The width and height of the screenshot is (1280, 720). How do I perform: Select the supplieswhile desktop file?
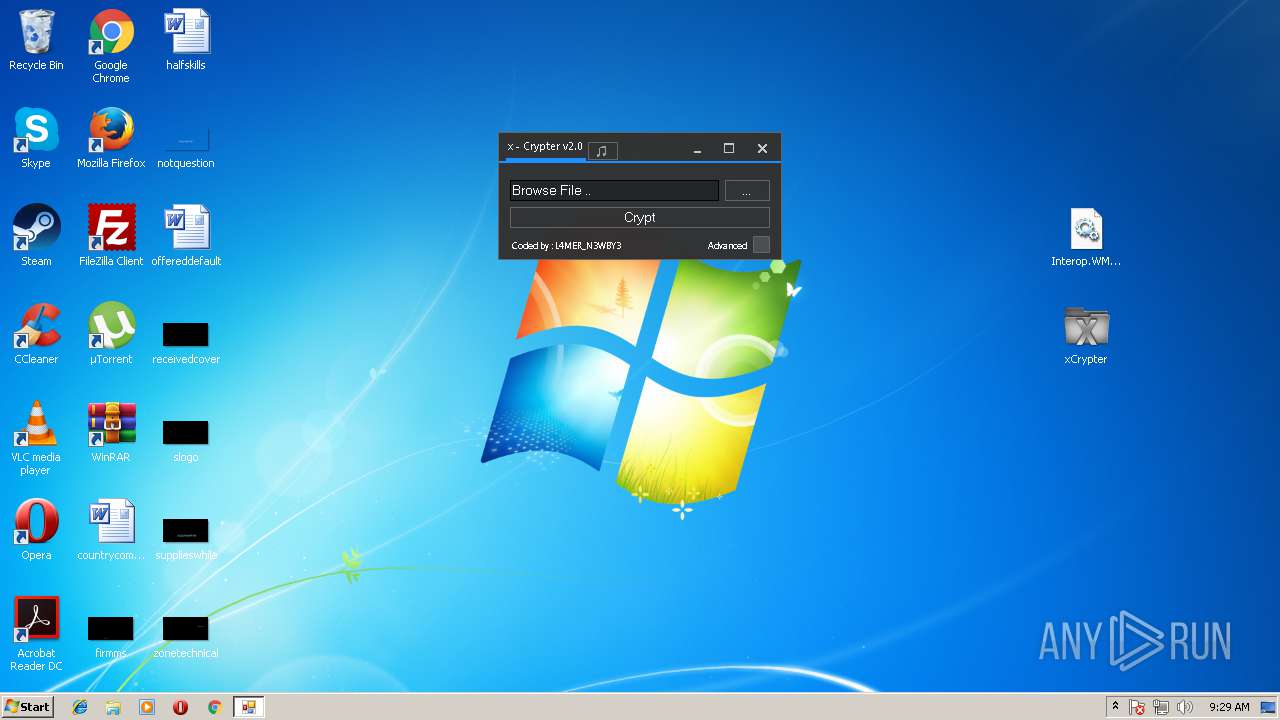(186, 538)
